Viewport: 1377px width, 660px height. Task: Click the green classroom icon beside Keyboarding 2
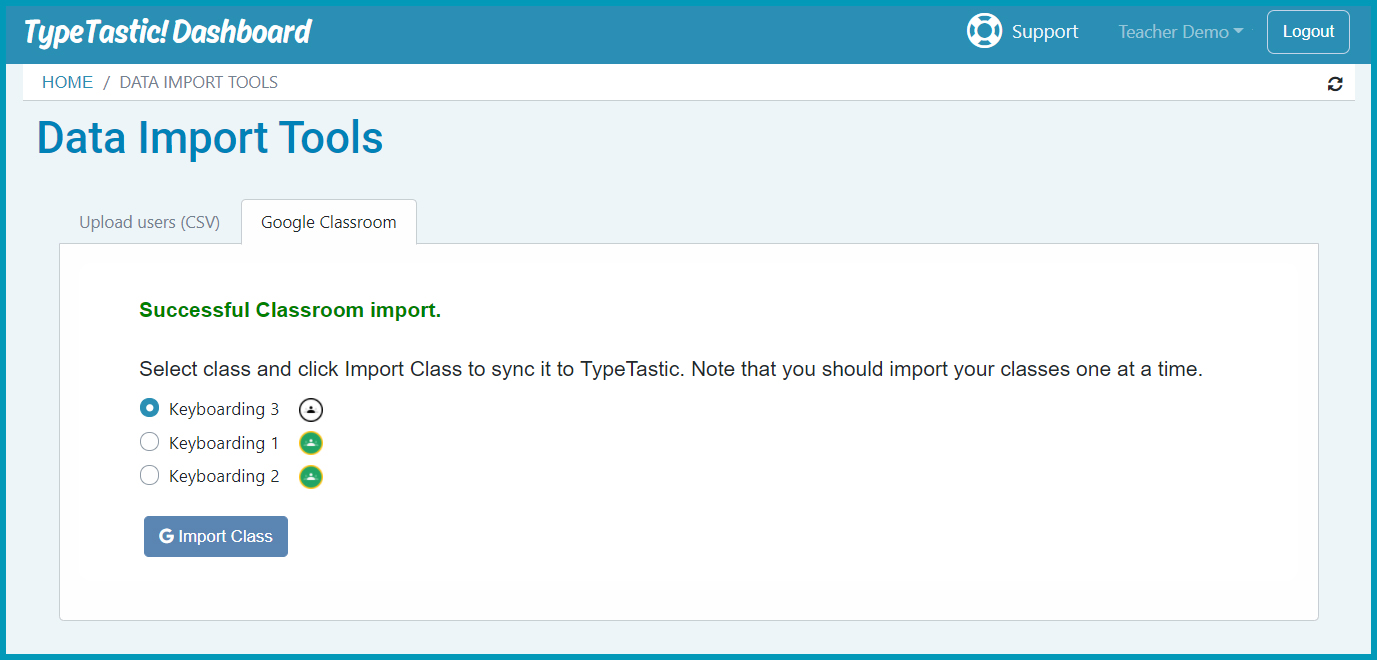pos(312,477)
